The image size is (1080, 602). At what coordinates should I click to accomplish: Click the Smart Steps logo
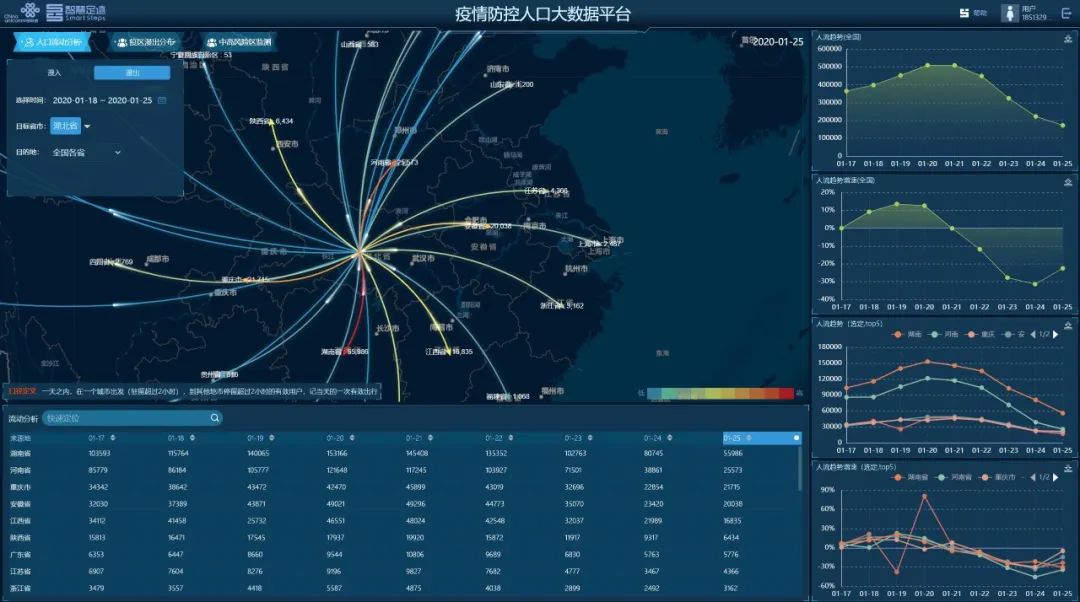point(76,12)
